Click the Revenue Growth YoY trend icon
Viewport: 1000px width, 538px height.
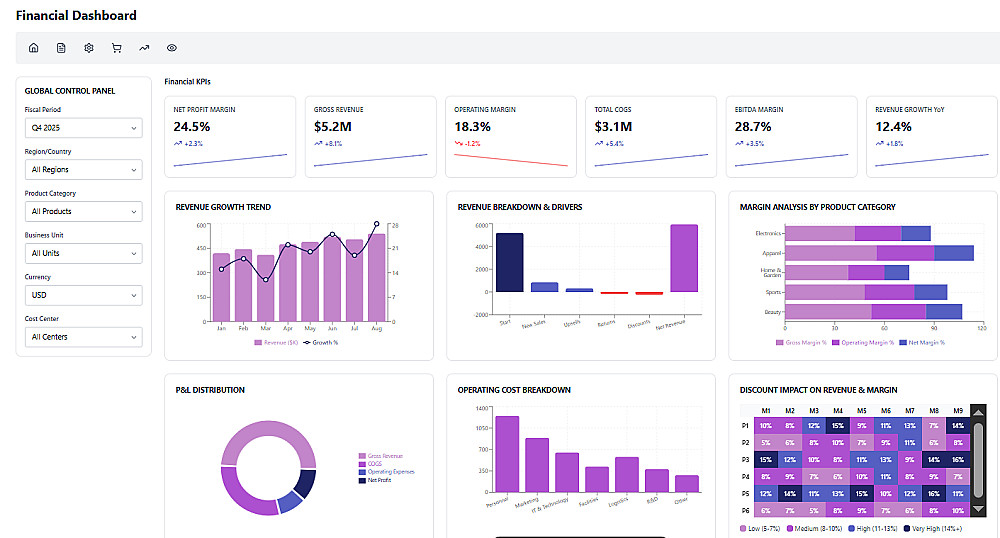click(879, 143)
